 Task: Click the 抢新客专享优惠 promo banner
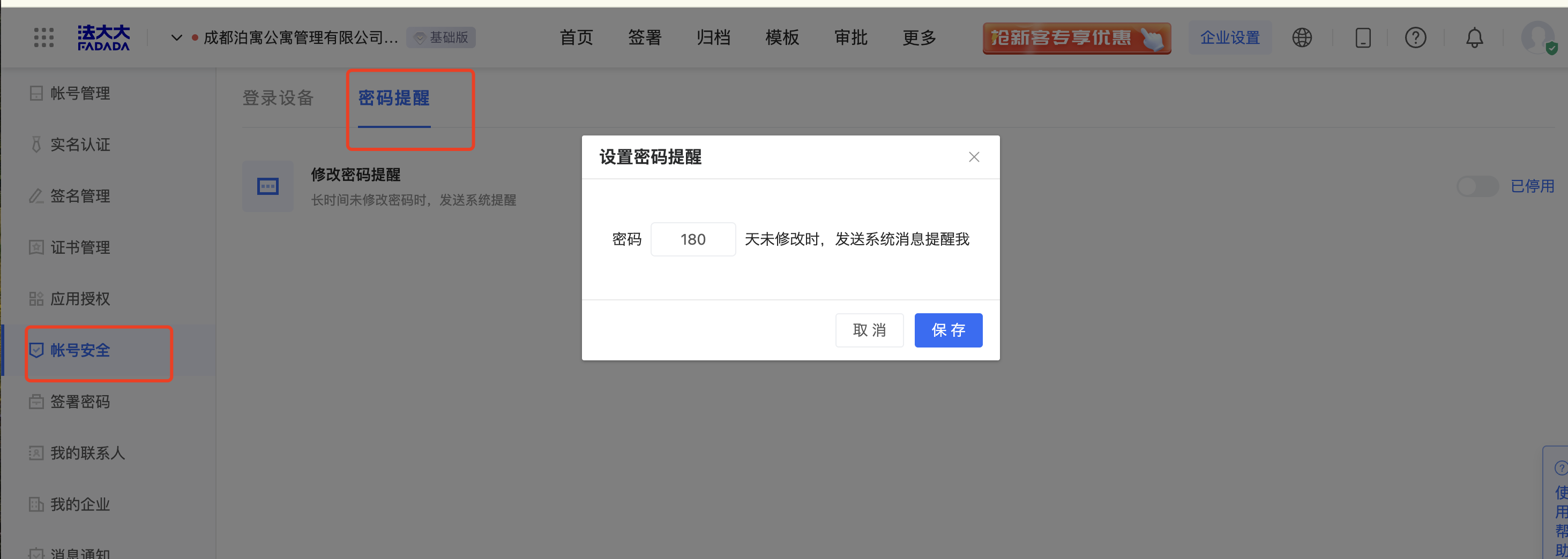click(x=1077, y=39)
